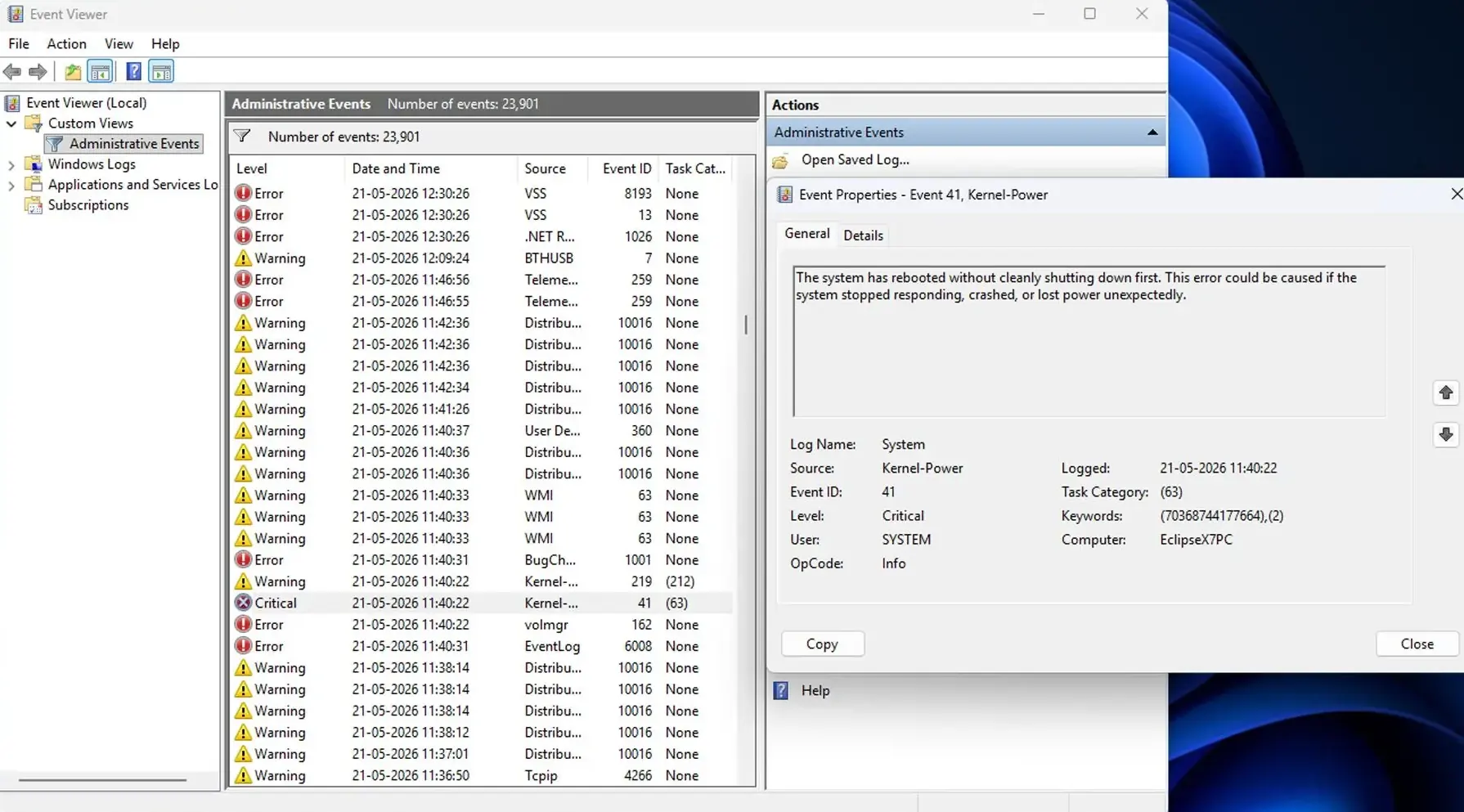This screenshot has height=812, width=1464.
Task: Click the error icon on the volmgr row
Action: coord(243,624)
